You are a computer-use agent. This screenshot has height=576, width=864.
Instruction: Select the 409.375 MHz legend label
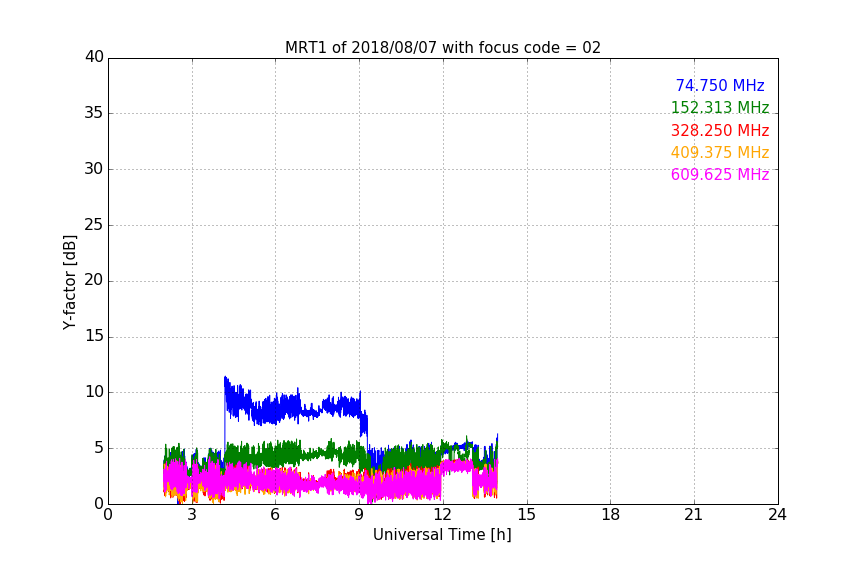(x=720, y=152)
